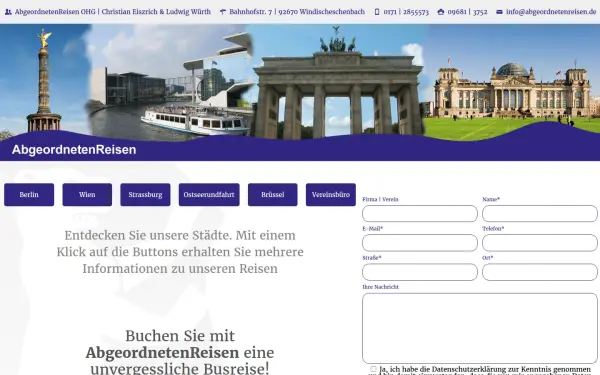Image resolution: width=600 pixels, height=375 pixels.
Task: Open the Vereinsbüro button
Action: (331, 194)
